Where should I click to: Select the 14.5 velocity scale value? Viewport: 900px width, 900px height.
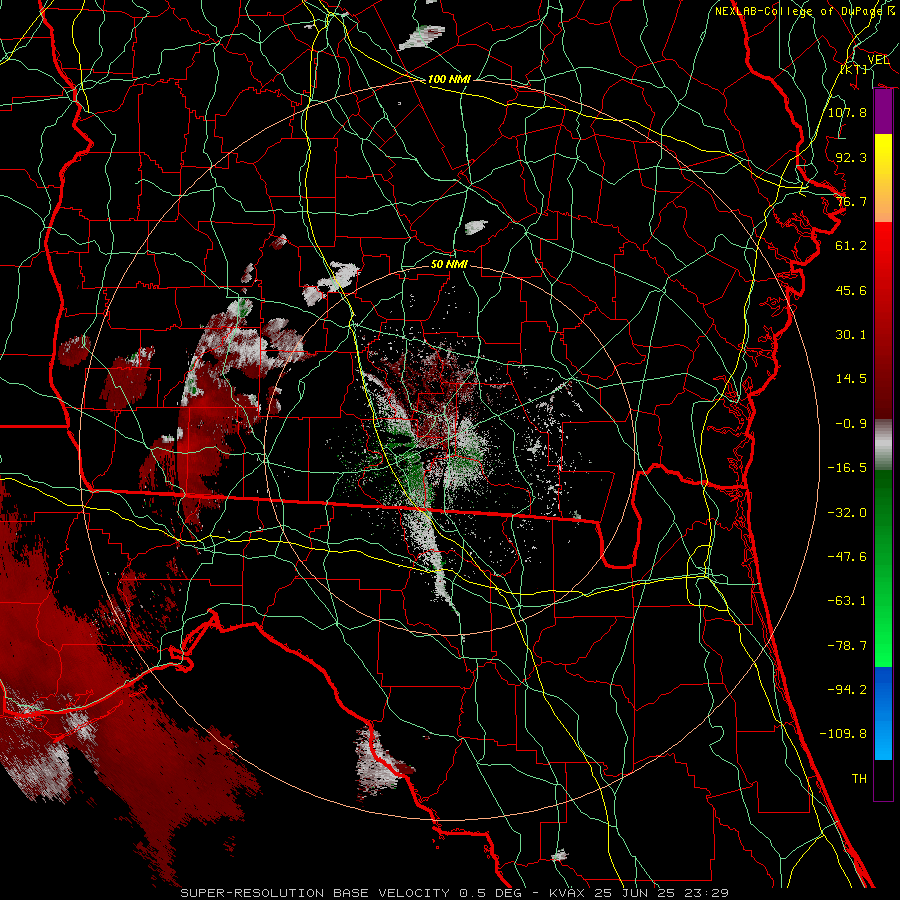(x=851, y=379)
